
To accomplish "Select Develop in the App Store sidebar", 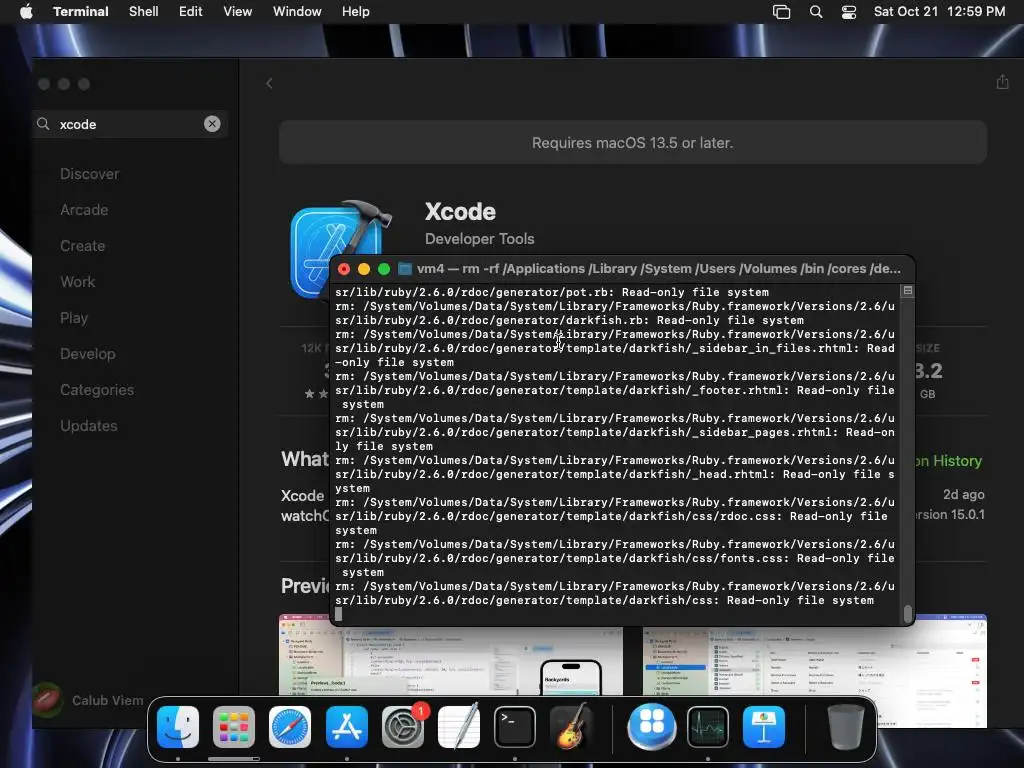I will coord(88,353).
